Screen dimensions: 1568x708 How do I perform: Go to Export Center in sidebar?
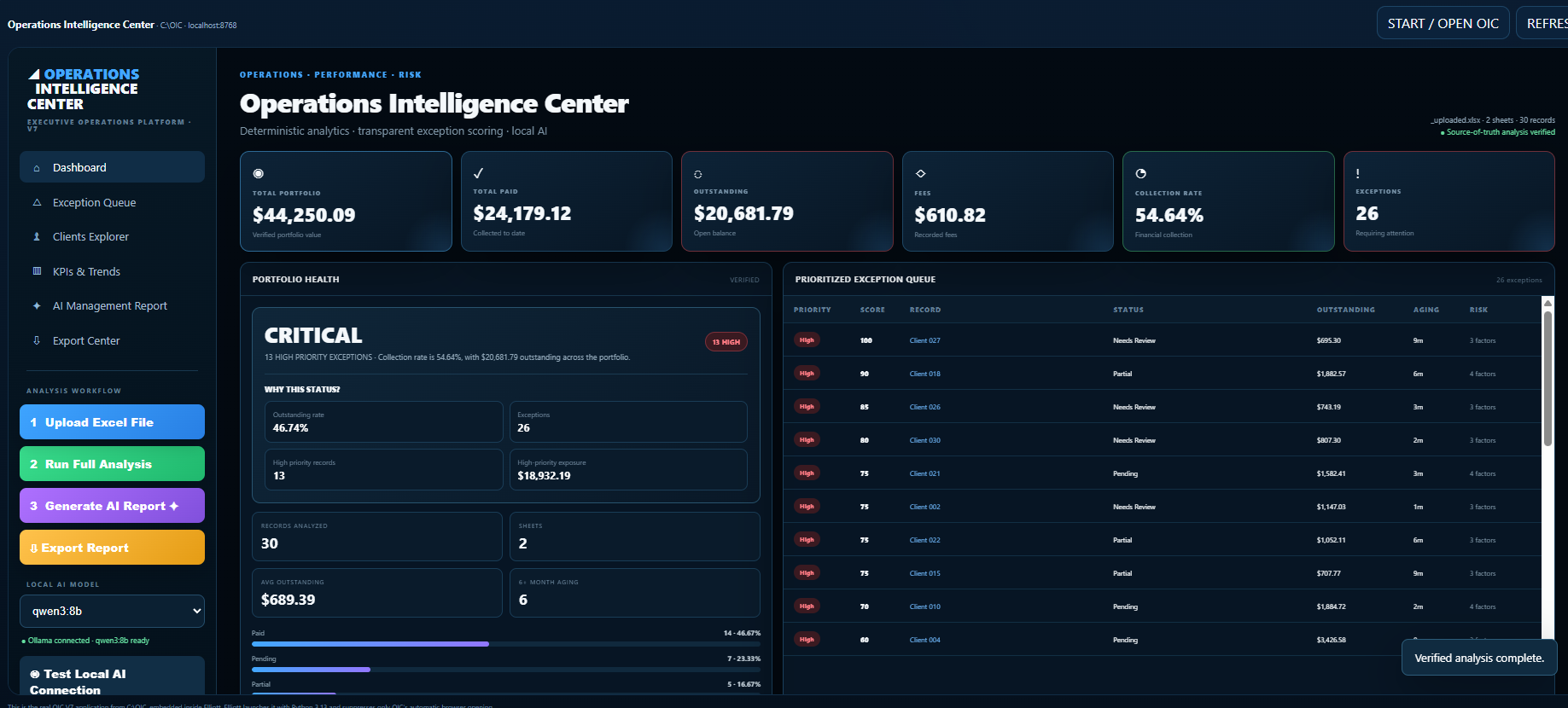pyautogui.click(x=112, y=341)
